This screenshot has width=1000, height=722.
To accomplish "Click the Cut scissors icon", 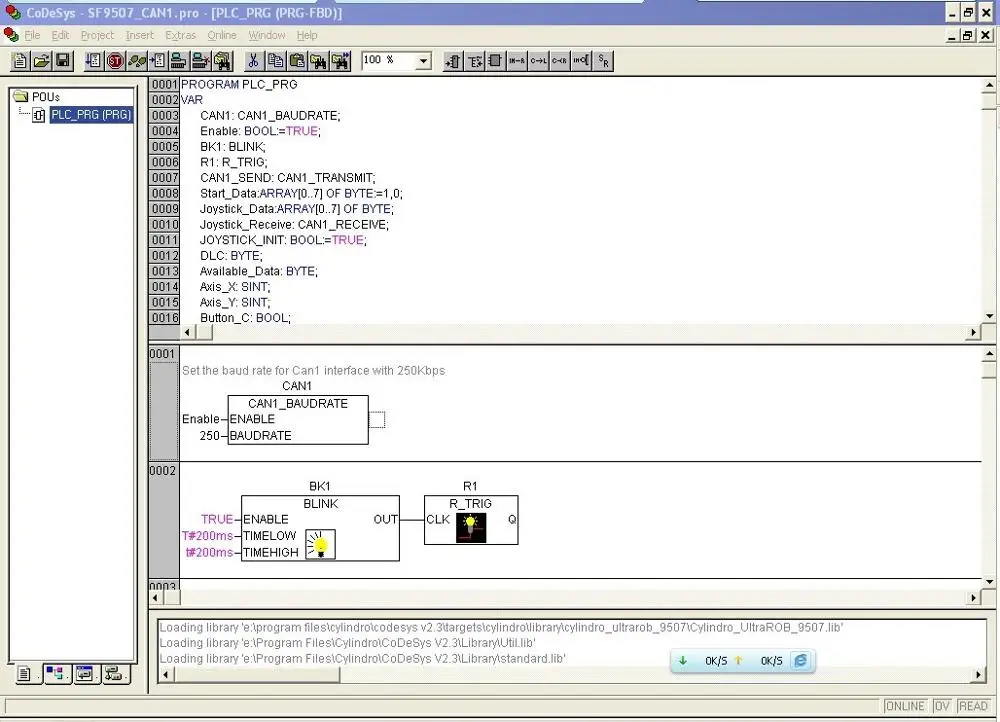I will 253,61.
